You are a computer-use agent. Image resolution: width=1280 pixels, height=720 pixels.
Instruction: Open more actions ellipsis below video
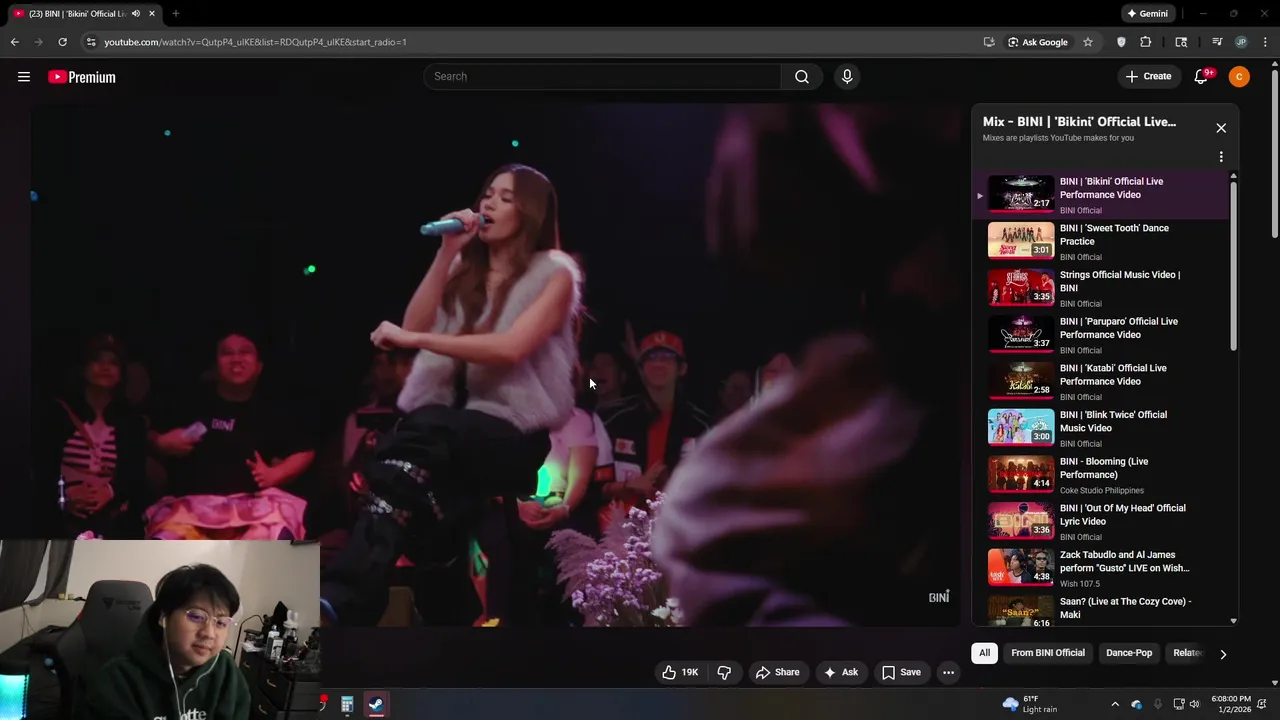tap(948, 672)
